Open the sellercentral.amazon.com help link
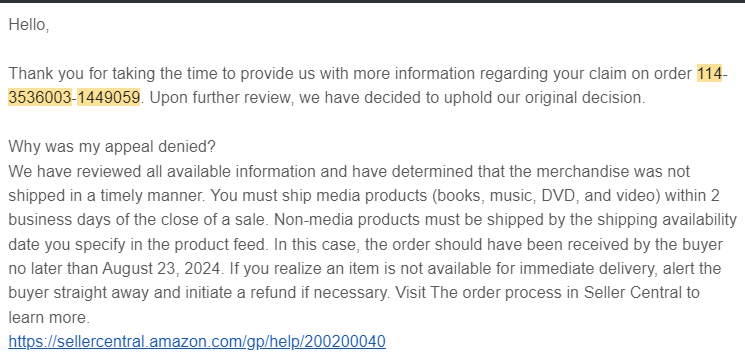Viewport: 745px width, 364px height. point(197,341)
